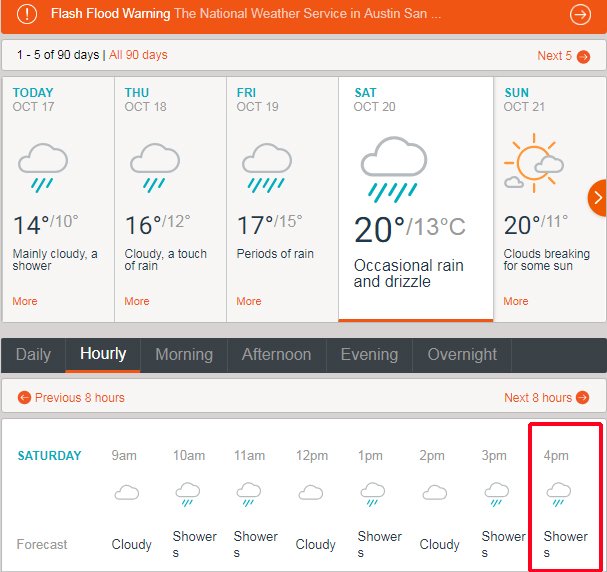Switch to the Daily tab
The image size is (607, 572).
(33, 355)
